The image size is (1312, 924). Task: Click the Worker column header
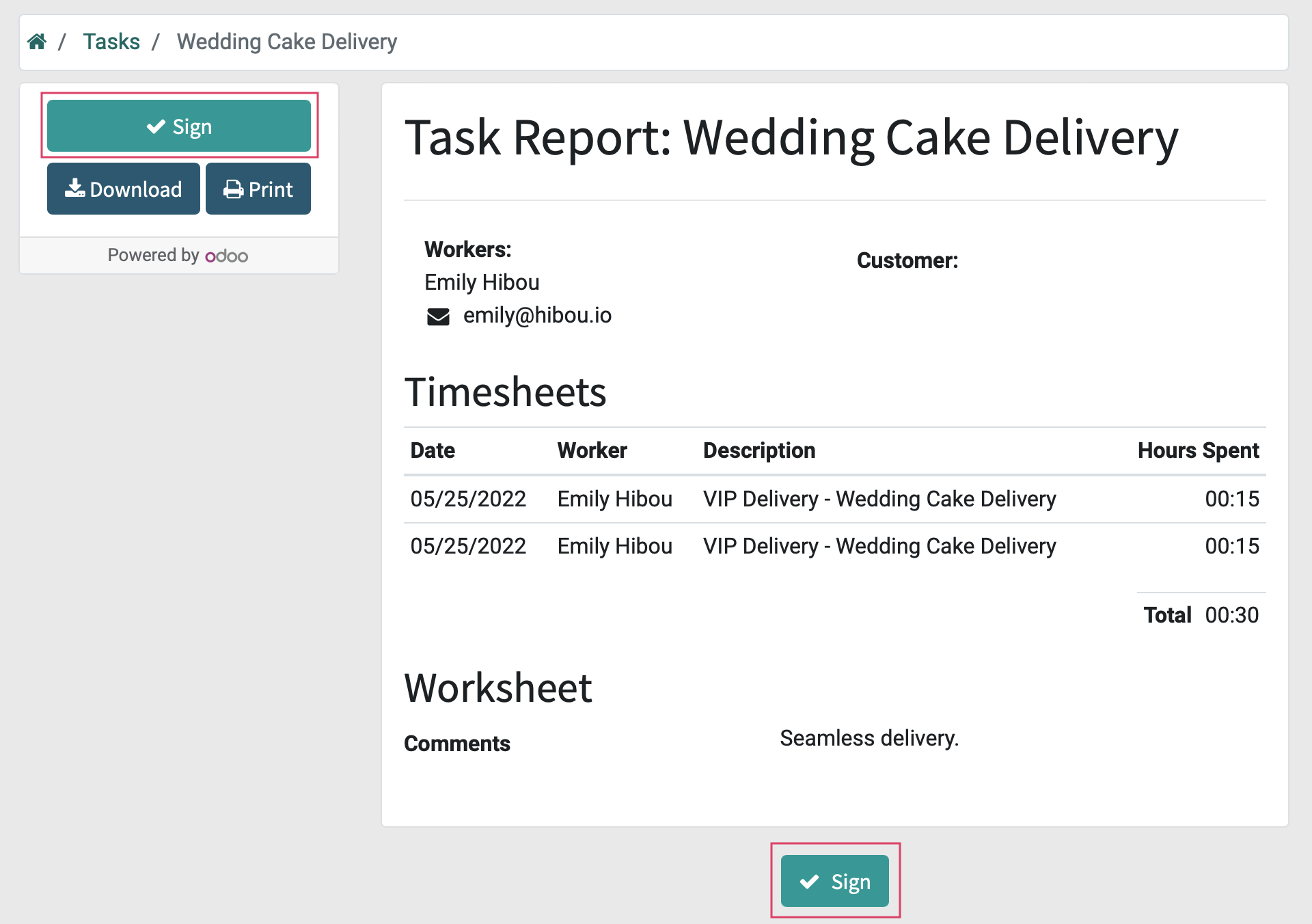pos(592,450)
